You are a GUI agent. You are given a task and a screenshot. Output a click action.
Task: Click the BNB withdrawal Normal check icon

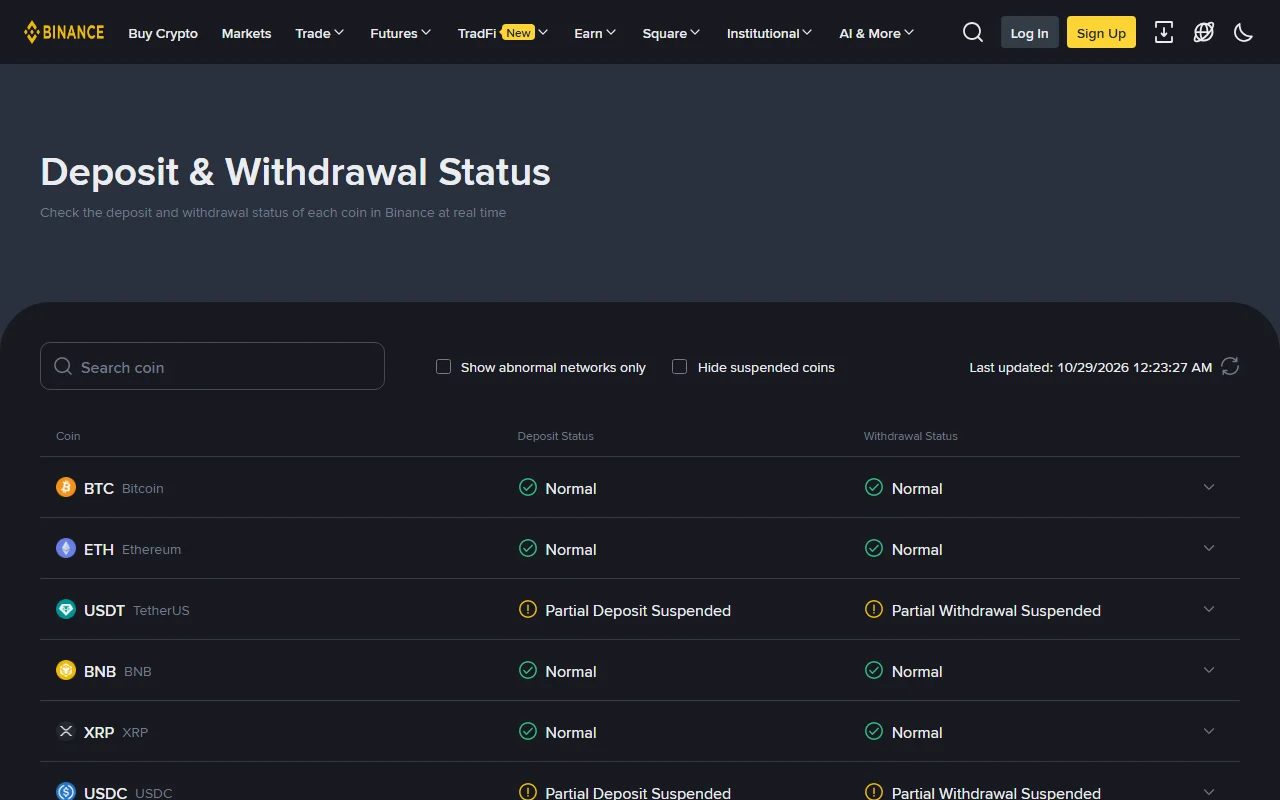(874, 670)
